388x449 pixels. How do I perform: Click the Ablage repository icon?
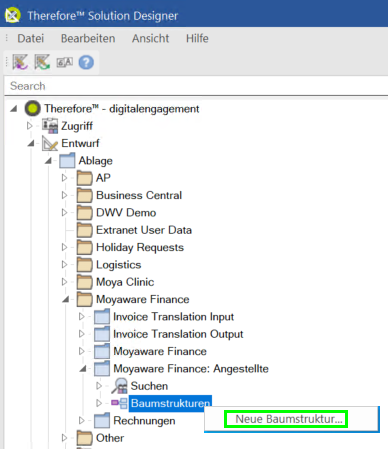pos(67,161)
